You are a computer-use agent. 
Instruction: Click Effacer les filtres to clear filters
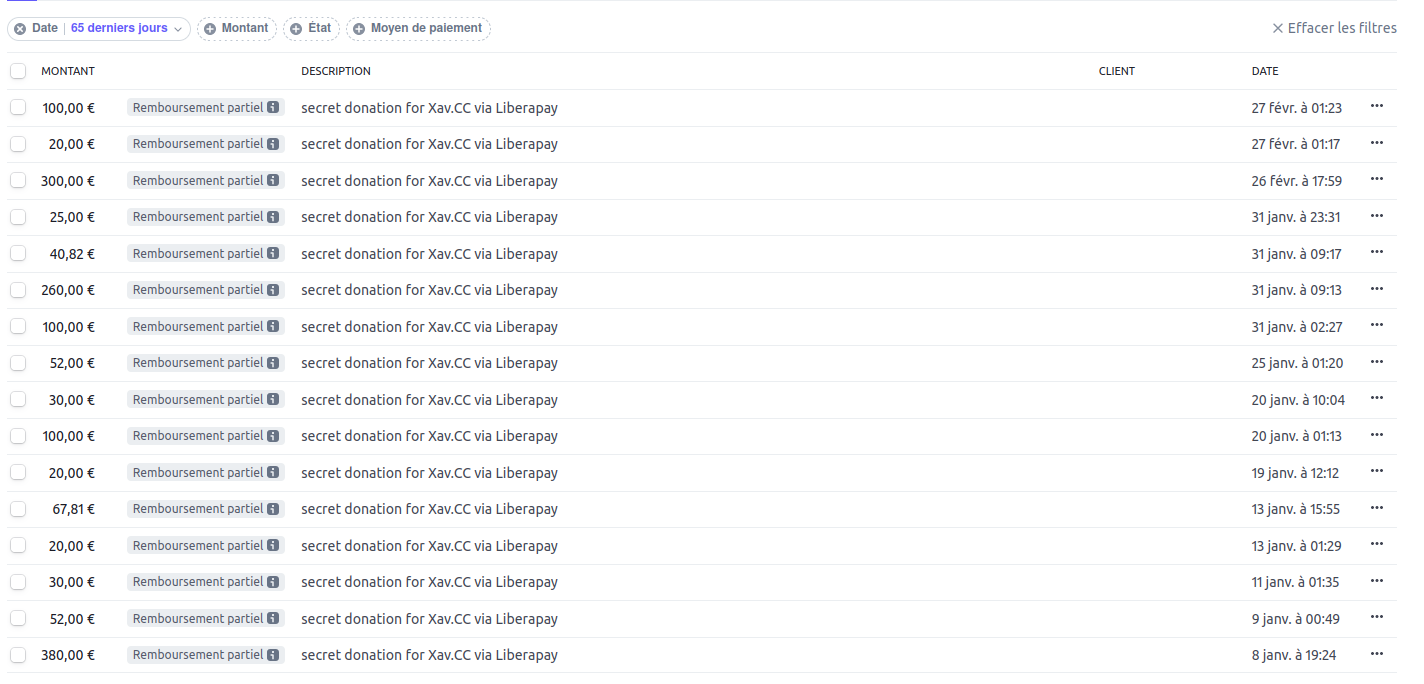(x=1334, y=28)
